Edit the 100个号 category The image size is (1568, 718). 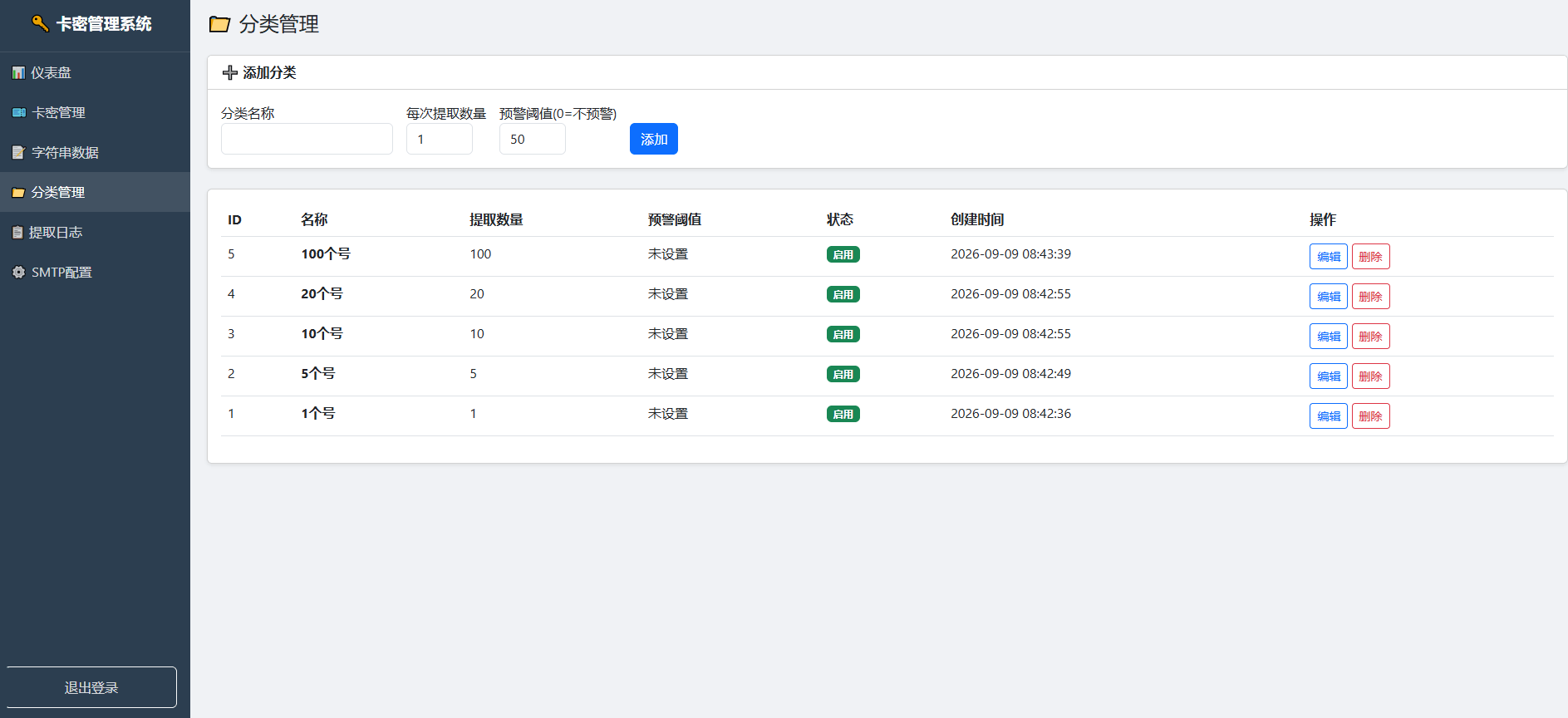coord(1329,257)
